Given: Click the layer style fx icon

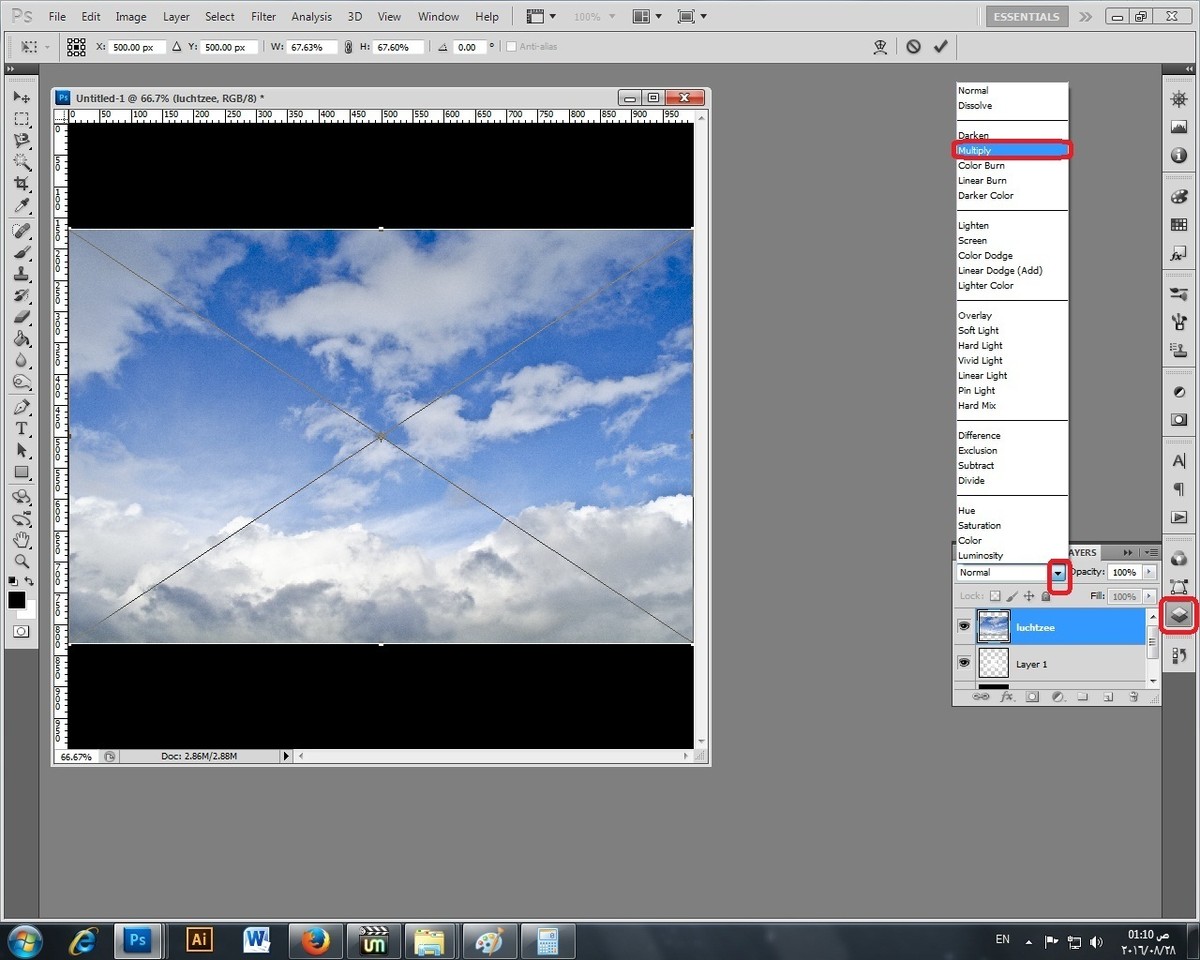Looking at the screenshot, I should [1007, 696].
